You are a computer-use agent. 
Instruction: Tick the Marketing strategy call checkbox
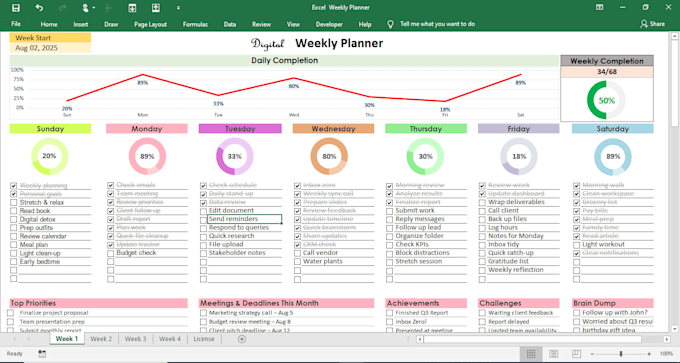[203, 313]
